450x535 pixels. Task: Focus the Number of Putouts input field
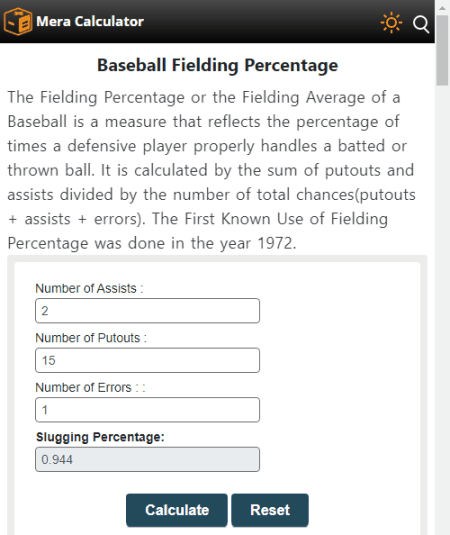(147, 360)
